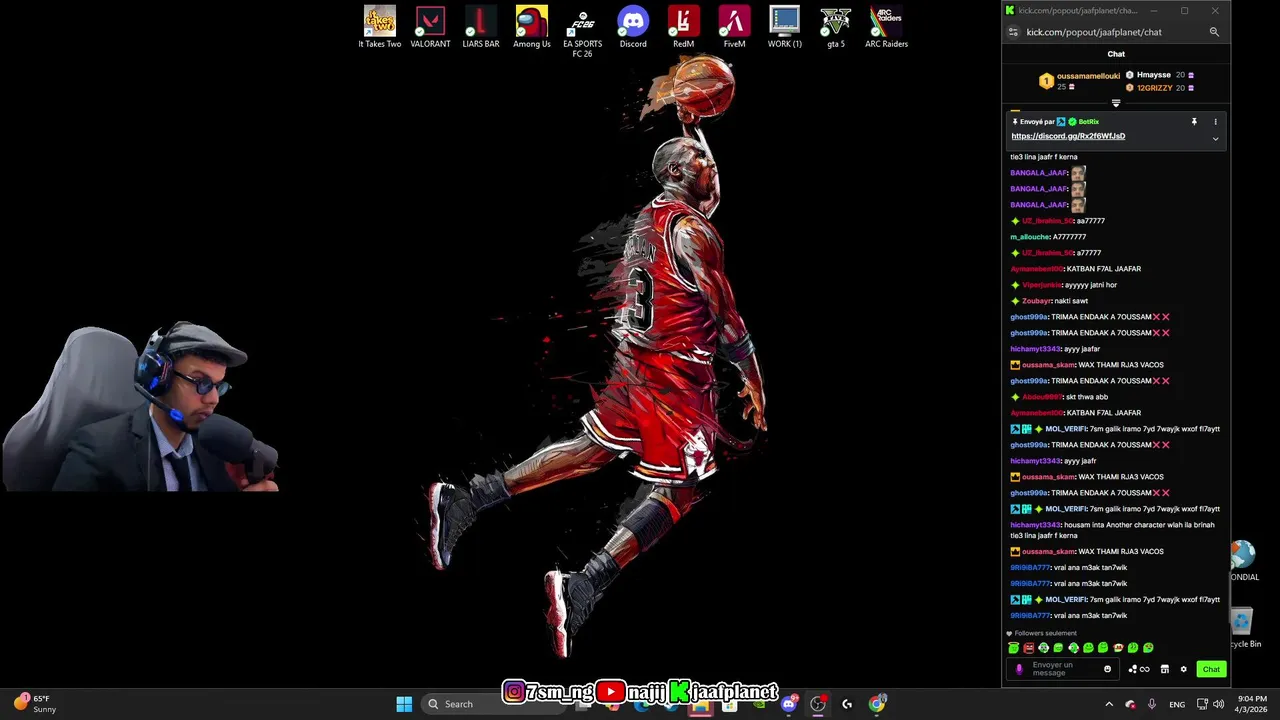Expand the gift leaderboard drop-down arrow
This screenshot has width=1280, height=720.
point(1116,103)
